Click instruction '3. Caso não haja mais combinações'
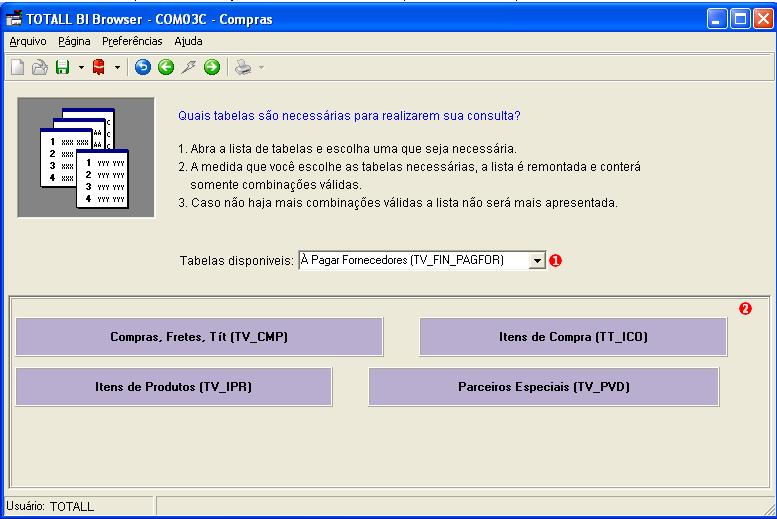Image resolution: width=777 pixels, height=519 pixels. (x=398, y=203)
